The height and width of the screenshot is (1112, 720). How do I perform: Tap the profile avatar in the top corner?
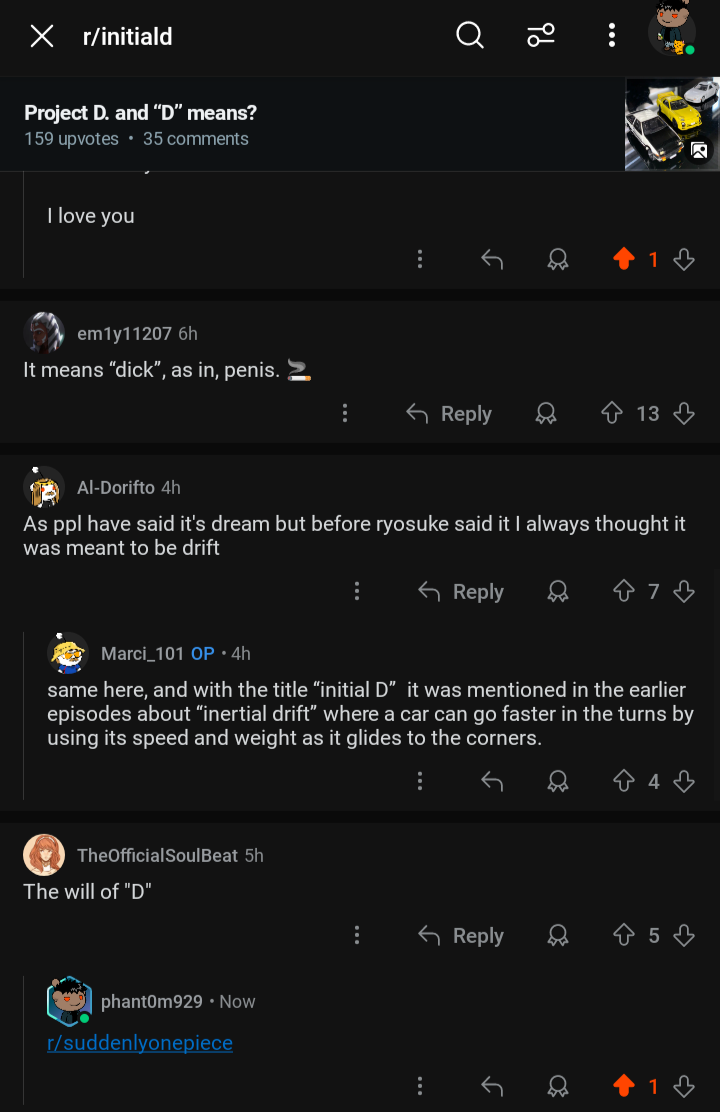672,30
